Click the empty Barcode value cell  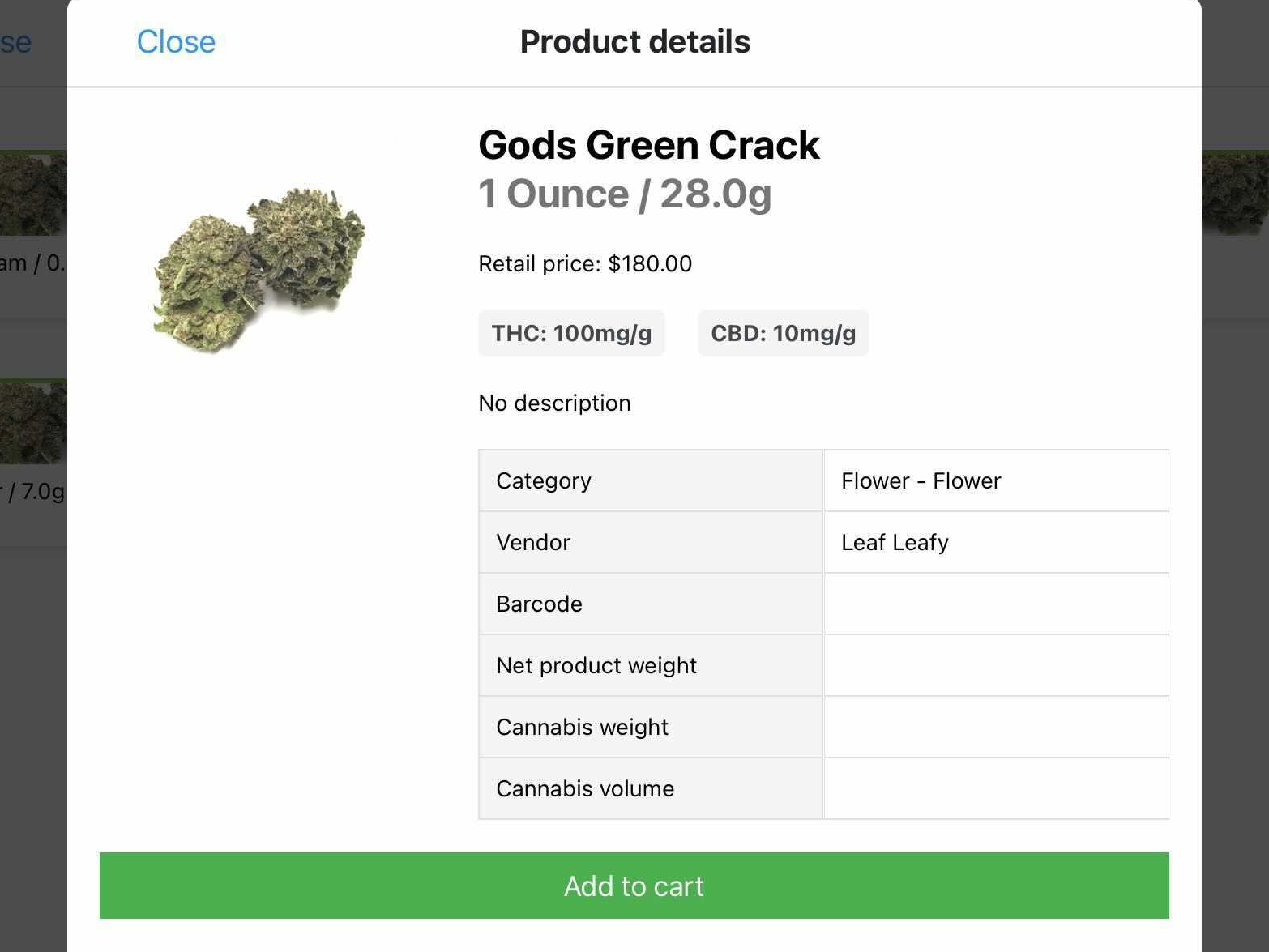pos(996,604)
